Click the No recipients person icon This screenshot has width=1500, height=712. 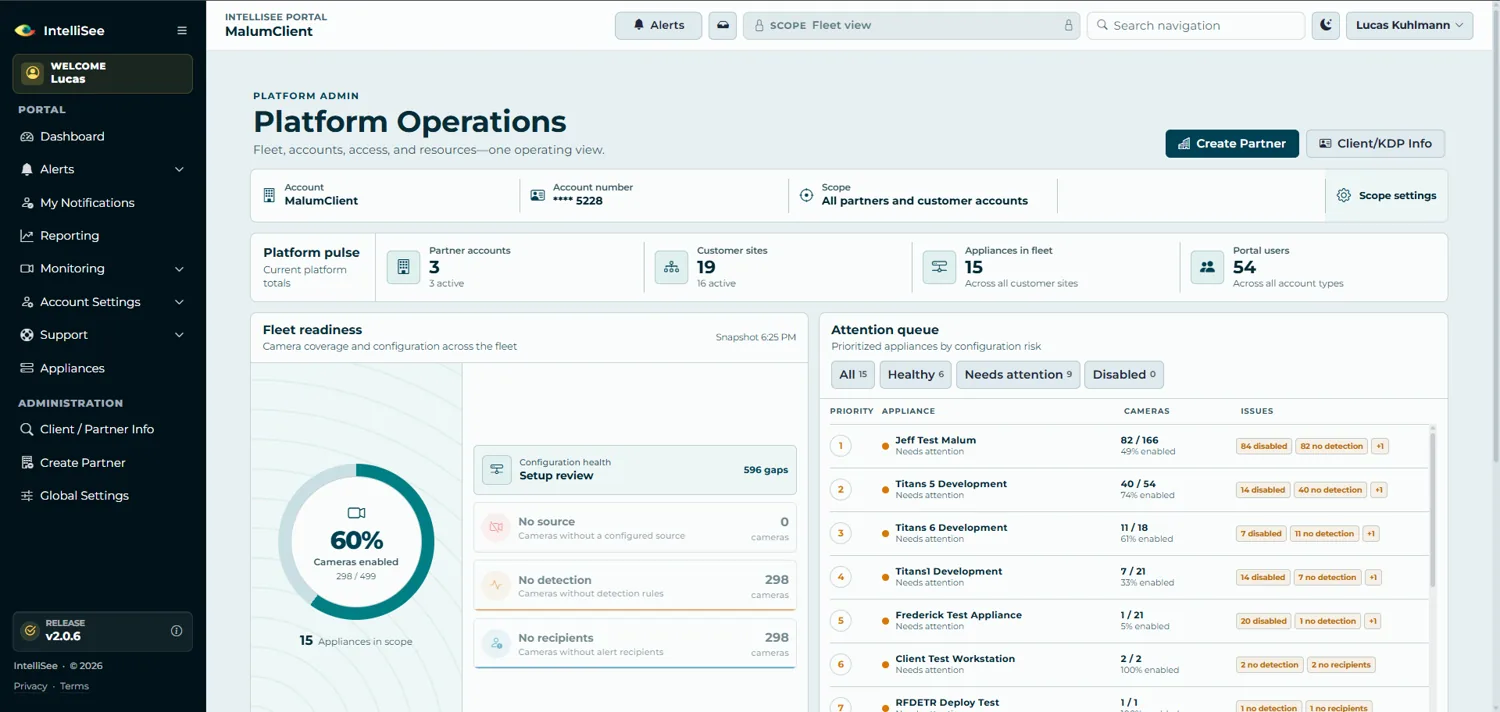click(496, 644)
